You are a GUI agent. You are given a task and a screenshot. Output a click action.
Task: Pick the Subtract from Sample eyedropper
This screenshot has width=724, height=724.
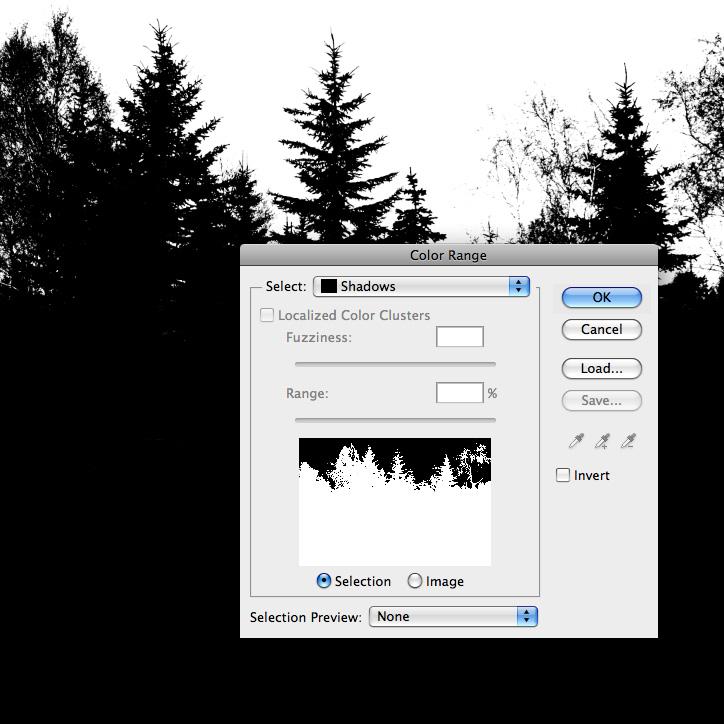pyautogui.click(x=628, y=441)
